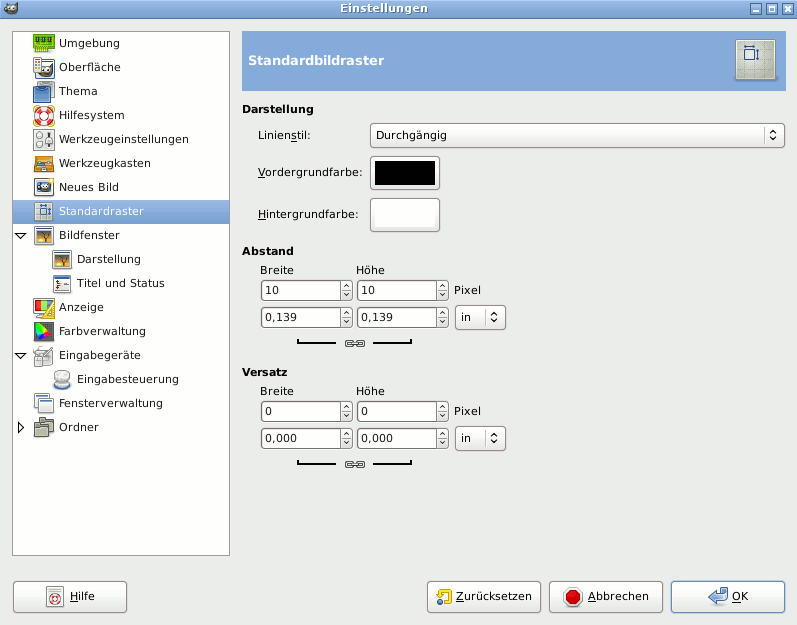Collapse the Bildfenster tree node

coord(21,236)
